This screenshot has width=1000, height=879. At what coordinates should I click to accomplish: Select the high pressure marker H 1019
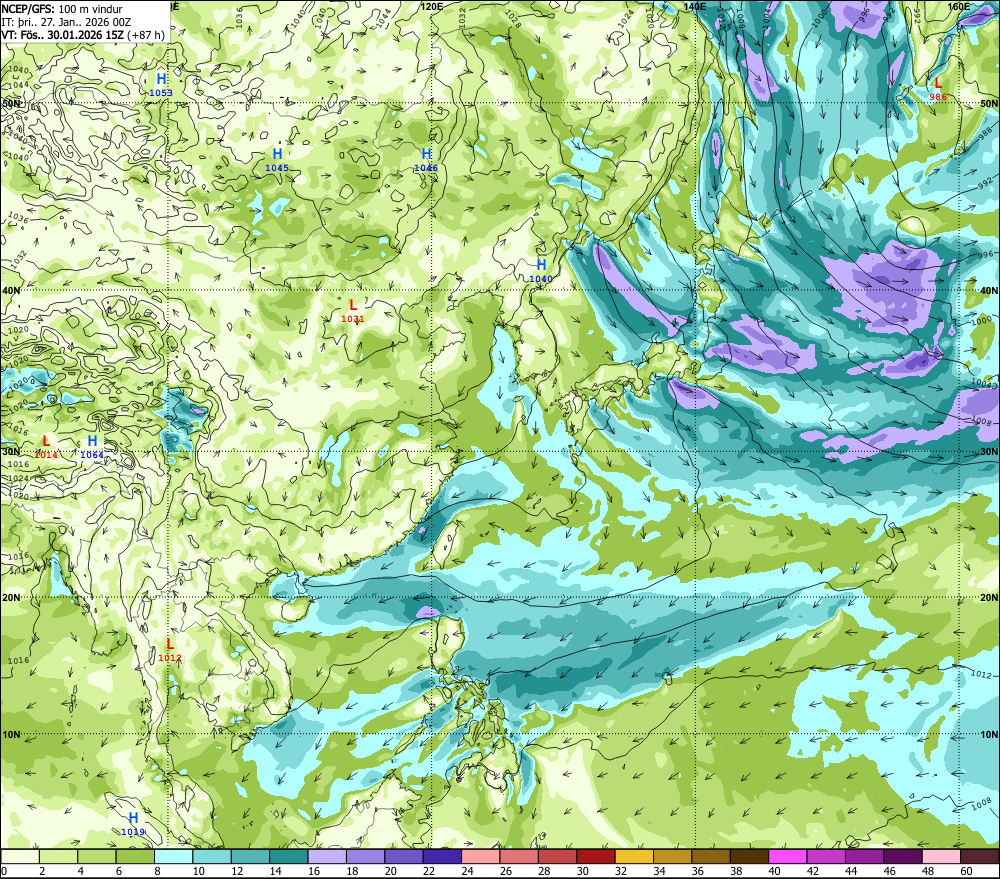[133, 824]
